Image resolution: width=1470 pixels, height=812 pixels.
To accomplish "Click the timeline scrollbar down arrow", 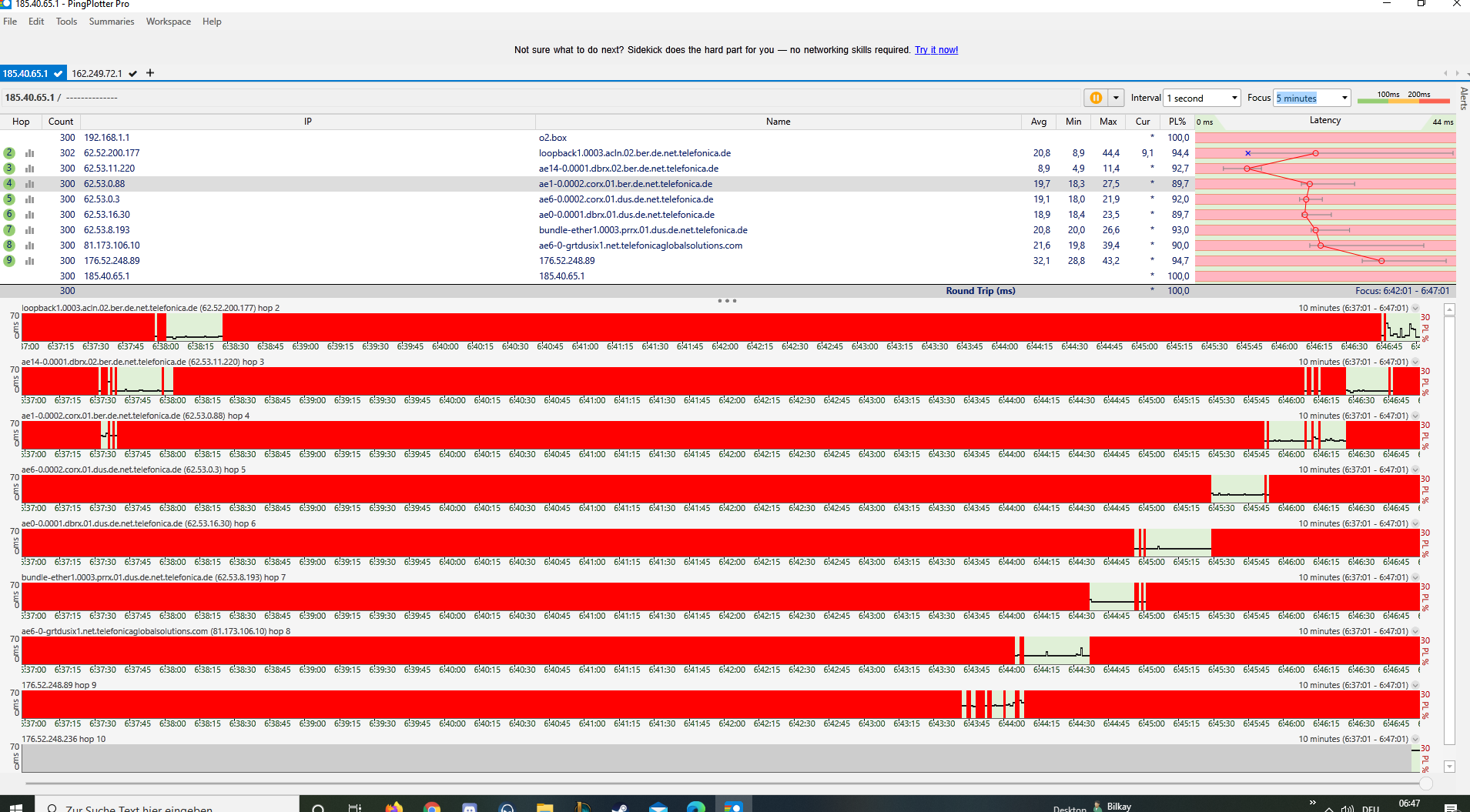I will click(x=1449, y=767).
